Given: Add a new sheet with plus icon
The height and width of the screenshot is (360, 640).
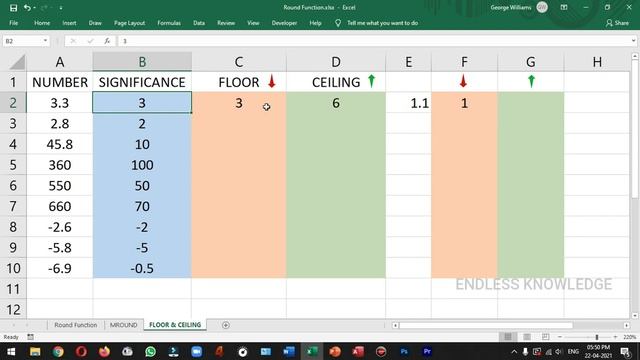Looking at the screenshot, I should click(226, 325).
